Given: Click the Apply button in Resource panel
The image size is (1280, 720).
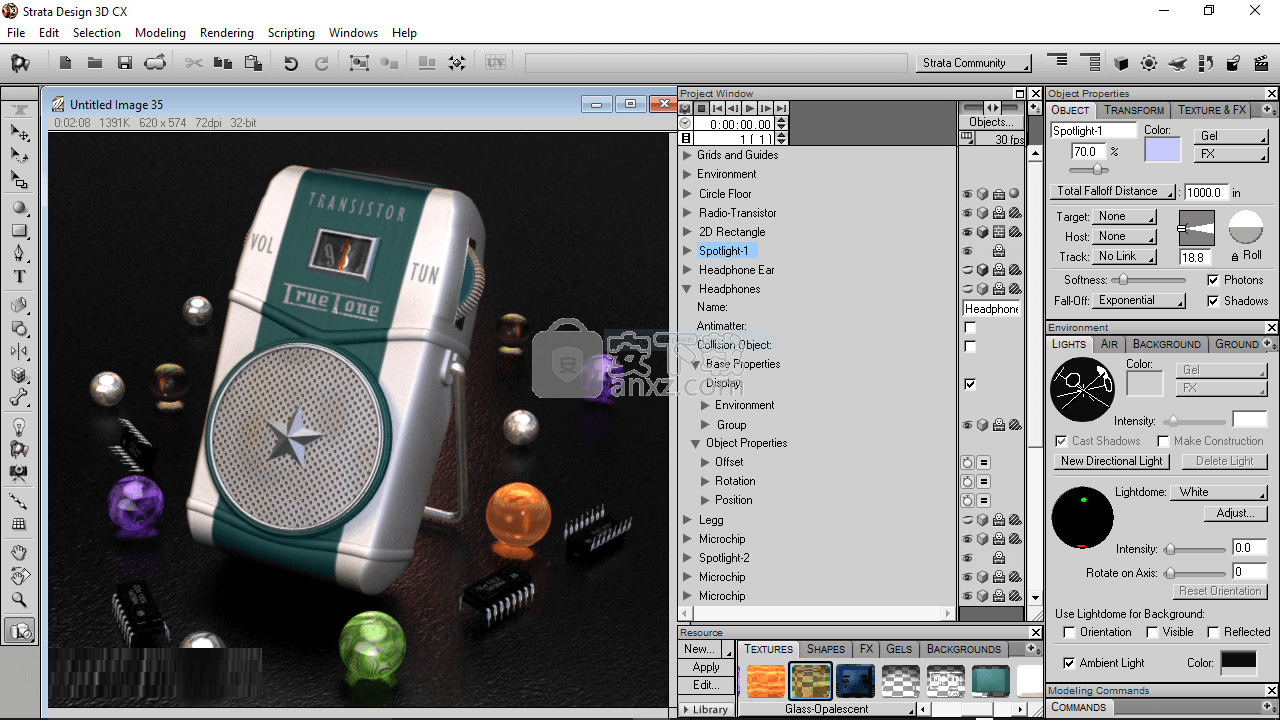Looking at the screenshot, I should pos(706,667).
